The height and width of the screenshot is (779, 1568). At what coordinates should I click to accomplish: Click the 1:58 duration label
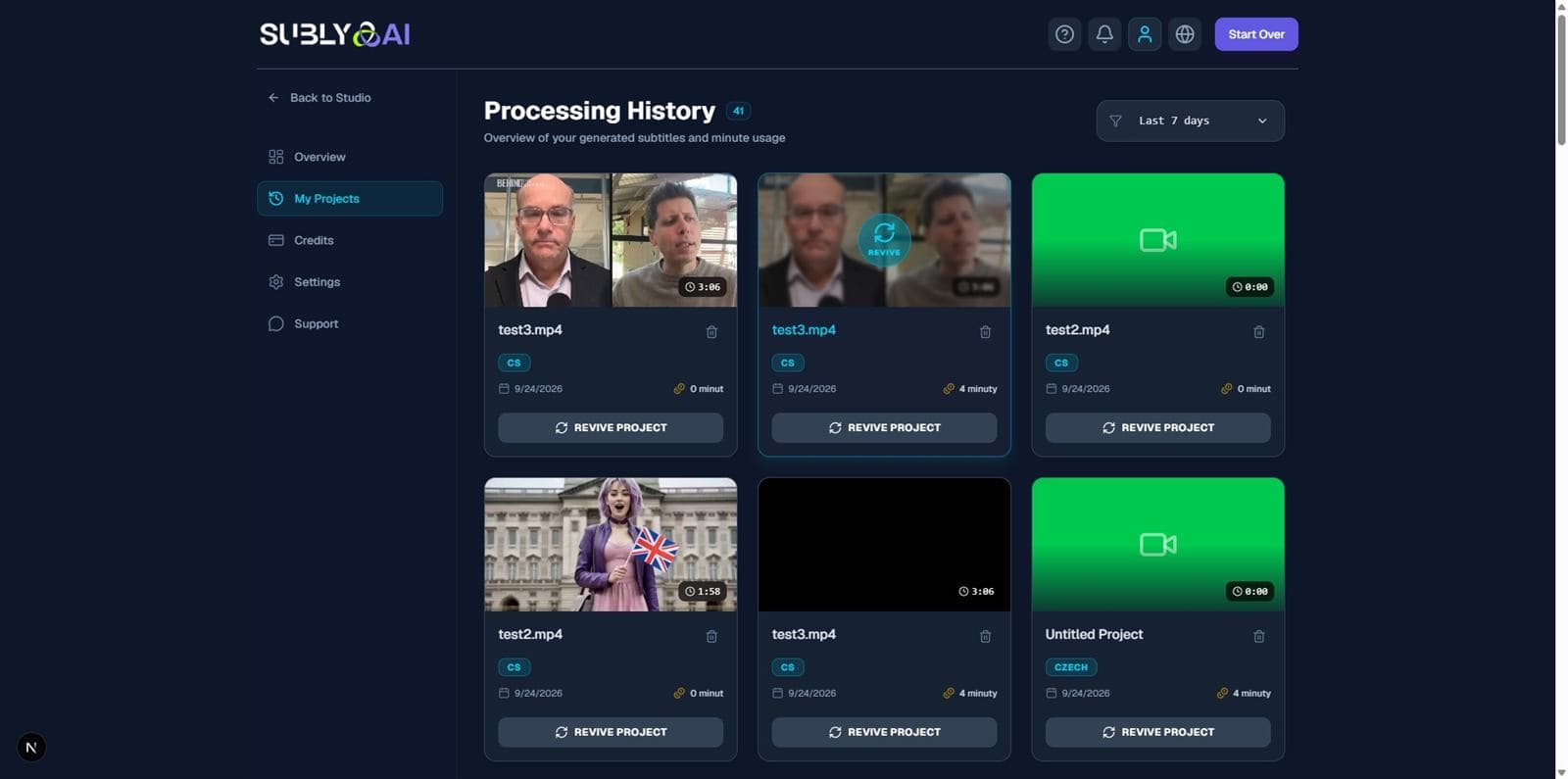click(703, 592)
